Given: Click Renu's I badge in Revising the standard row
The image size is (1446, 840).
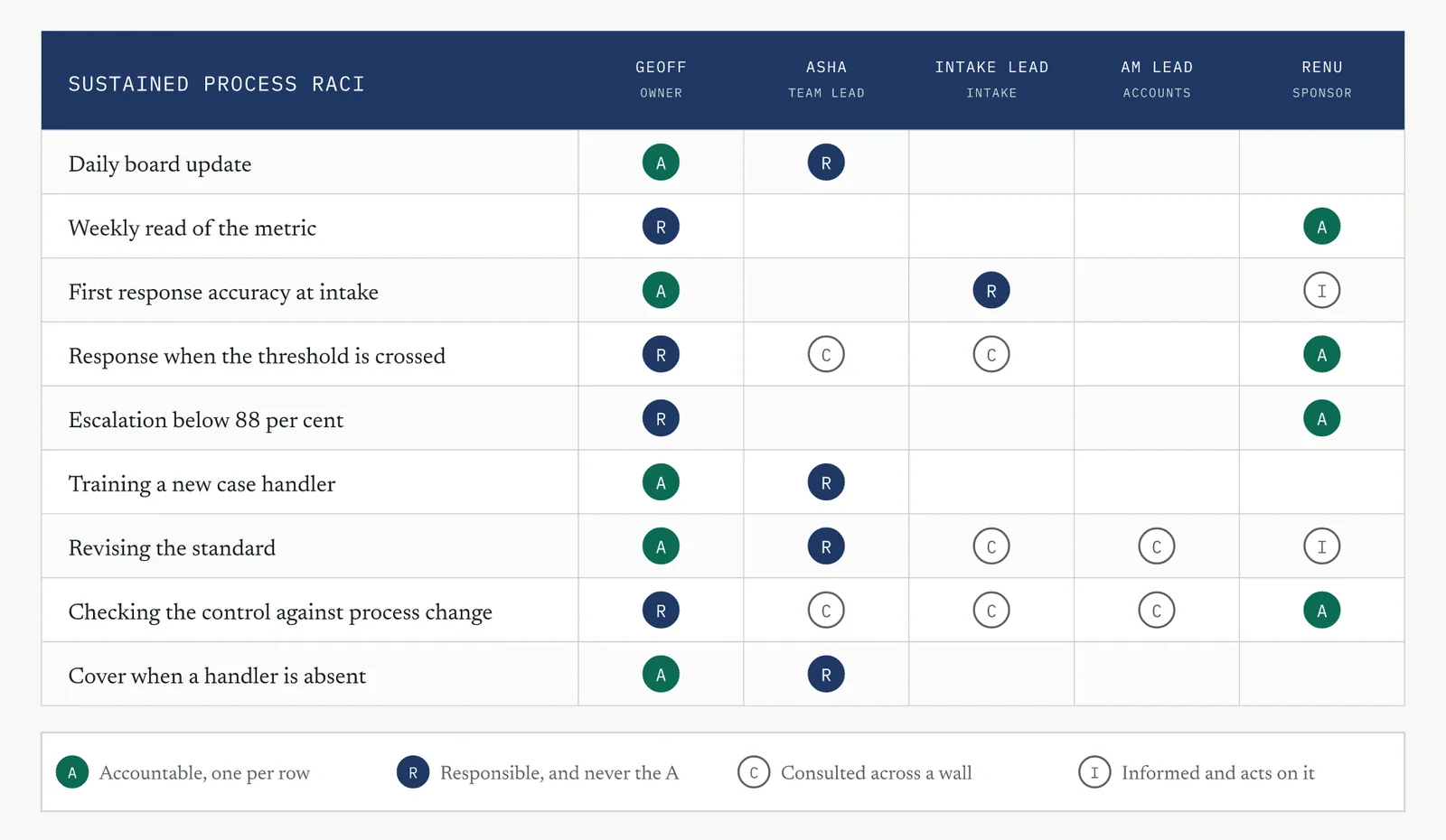Looking at the screenshot, I should pyautogui.click(x=1321, y=546).
